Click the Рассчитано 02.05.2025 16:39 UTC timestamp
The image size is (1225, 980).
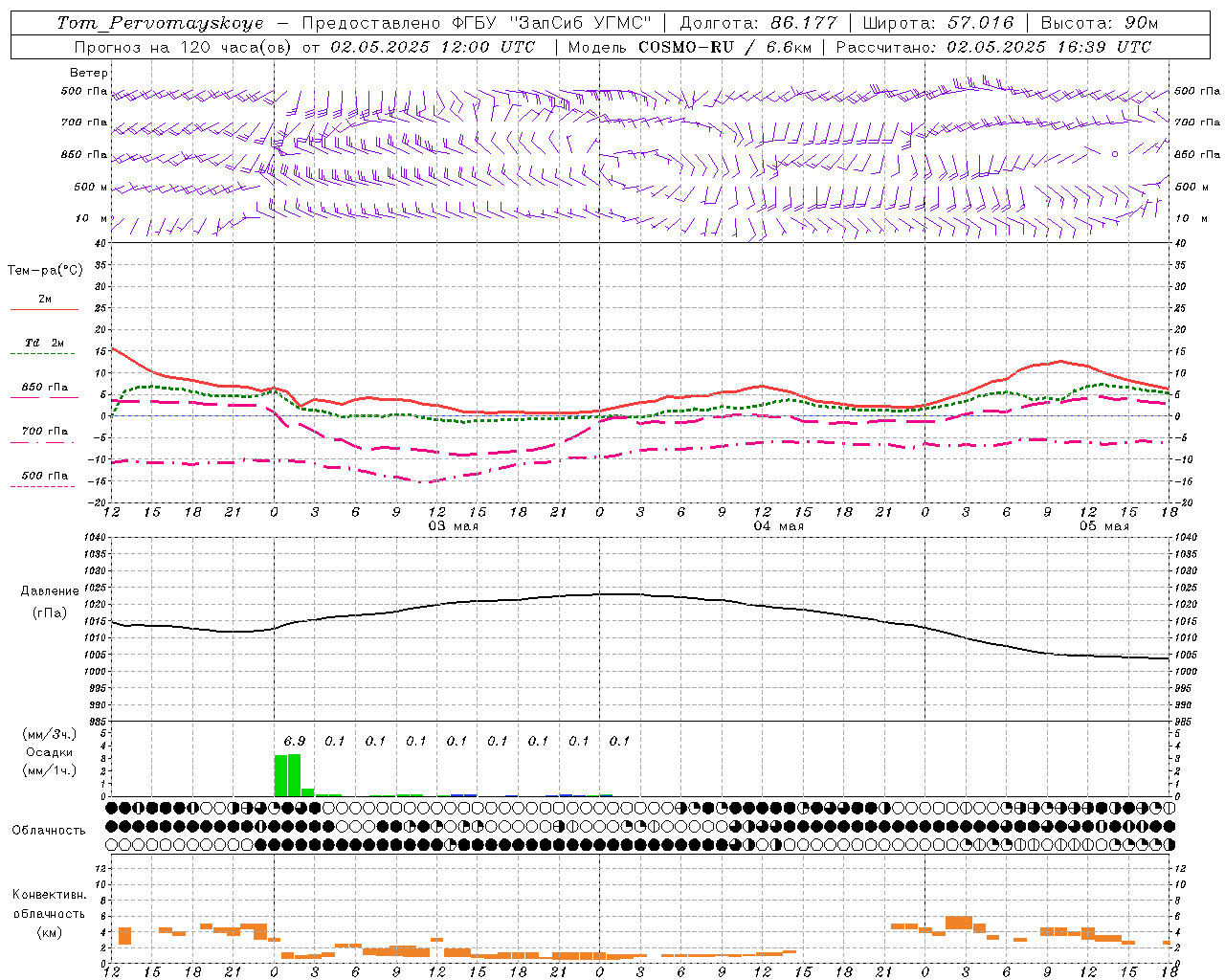993,47
